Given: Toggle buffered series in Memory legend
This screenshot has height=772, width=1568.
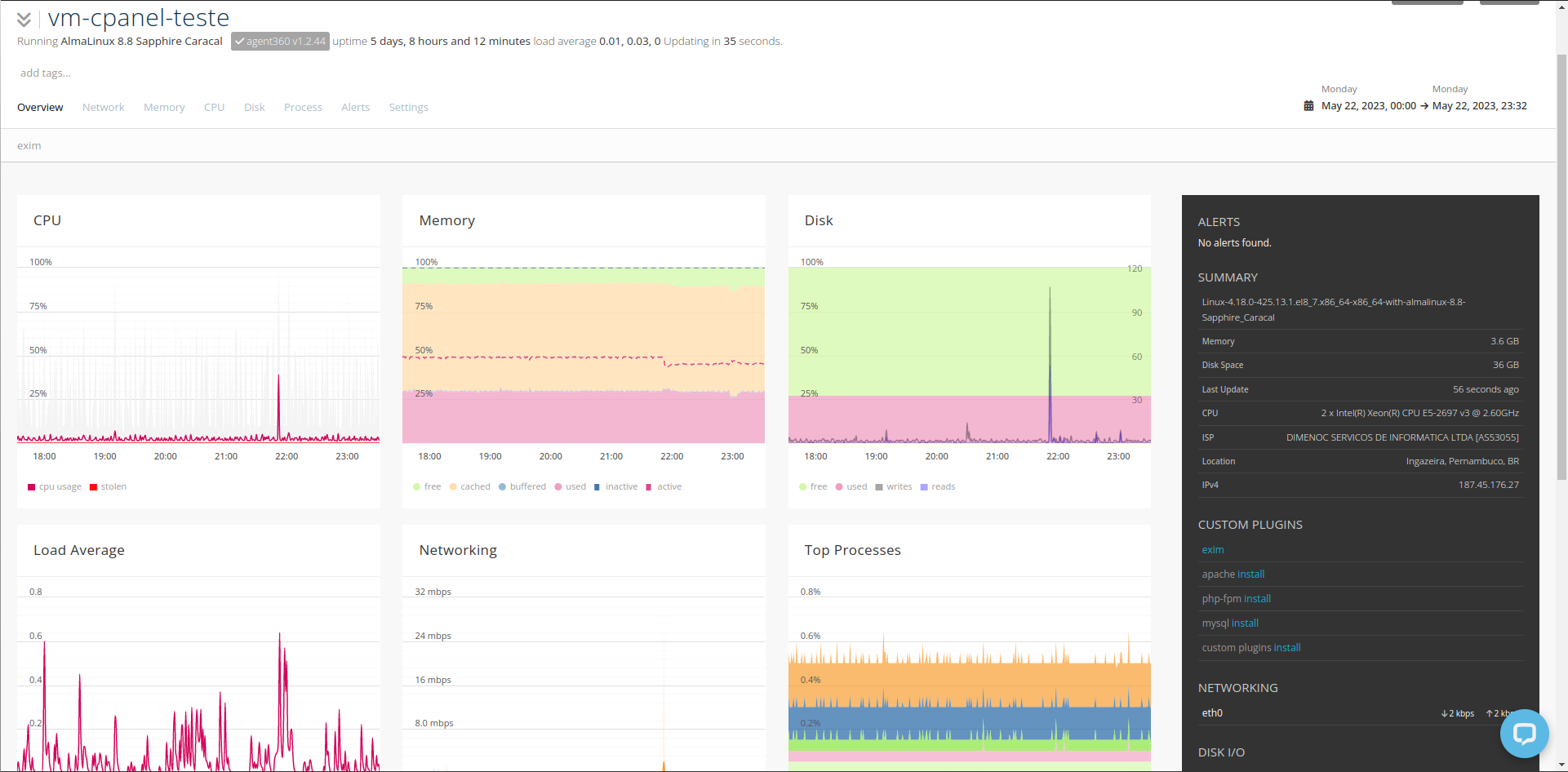Looking at the screenshot, I should 522,487.
